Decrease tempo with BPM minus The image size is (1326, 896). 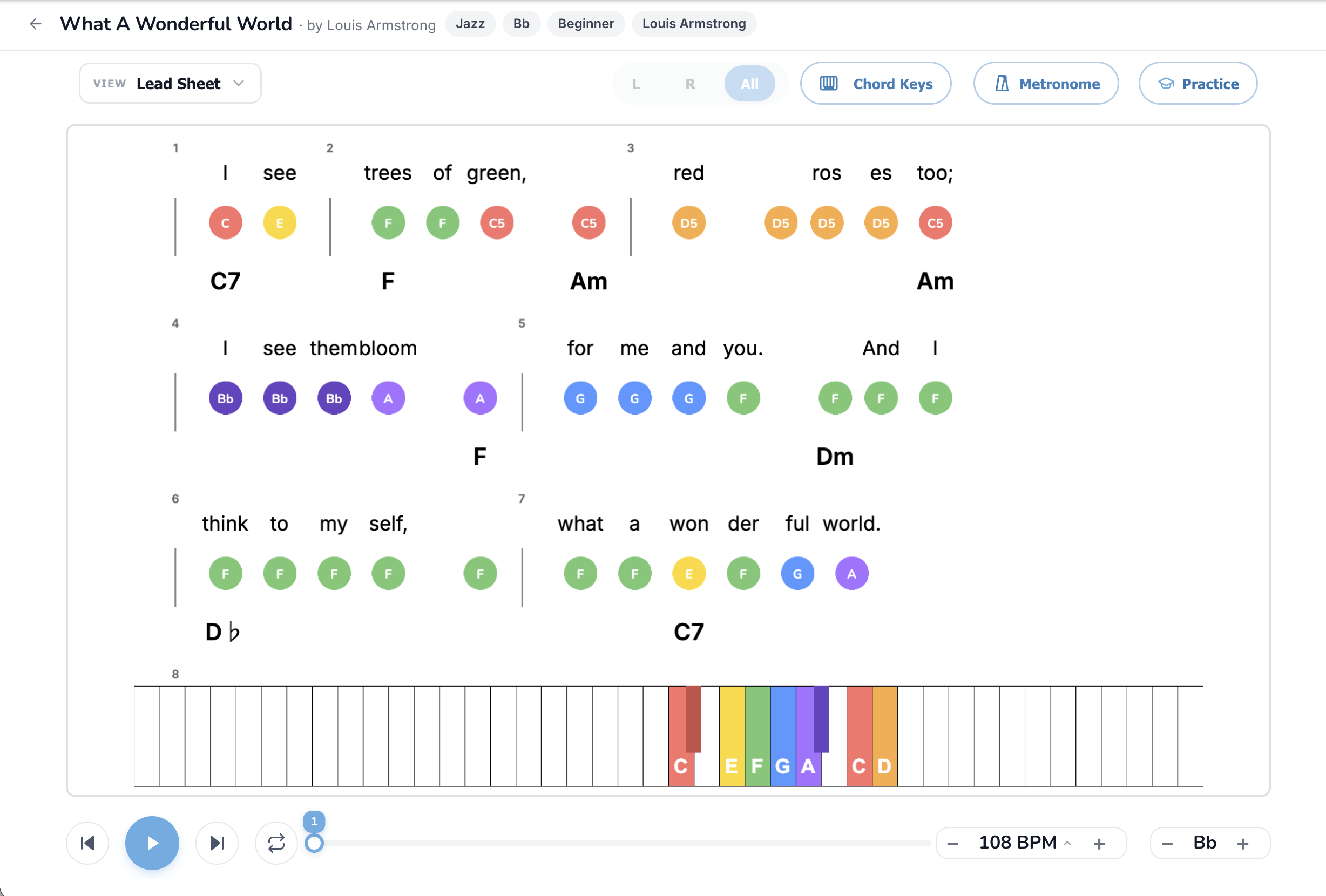[x=952, y=843]
